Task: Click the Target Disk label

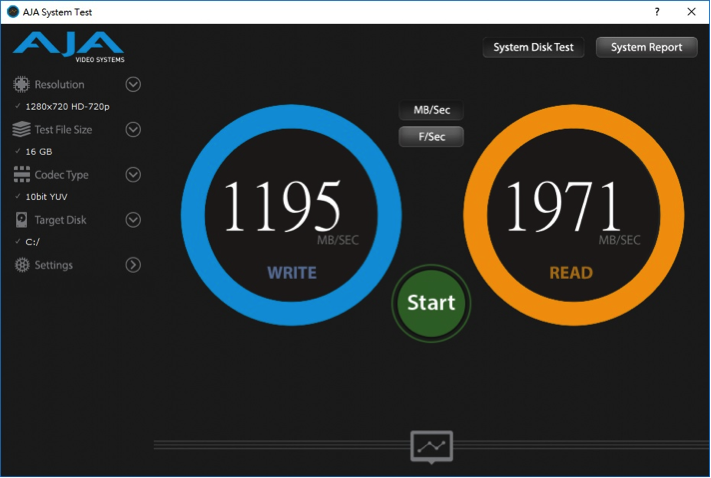Action: (x=60, y=220)
